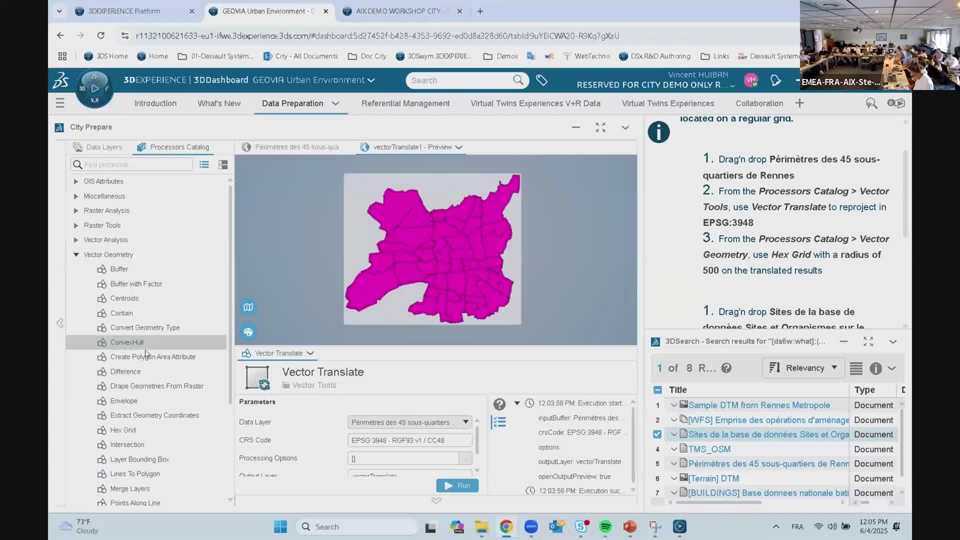The width and height of the screenshot is (960, 540).
Task: Open Spotify from the taskbar
Action: pos(606,527)
